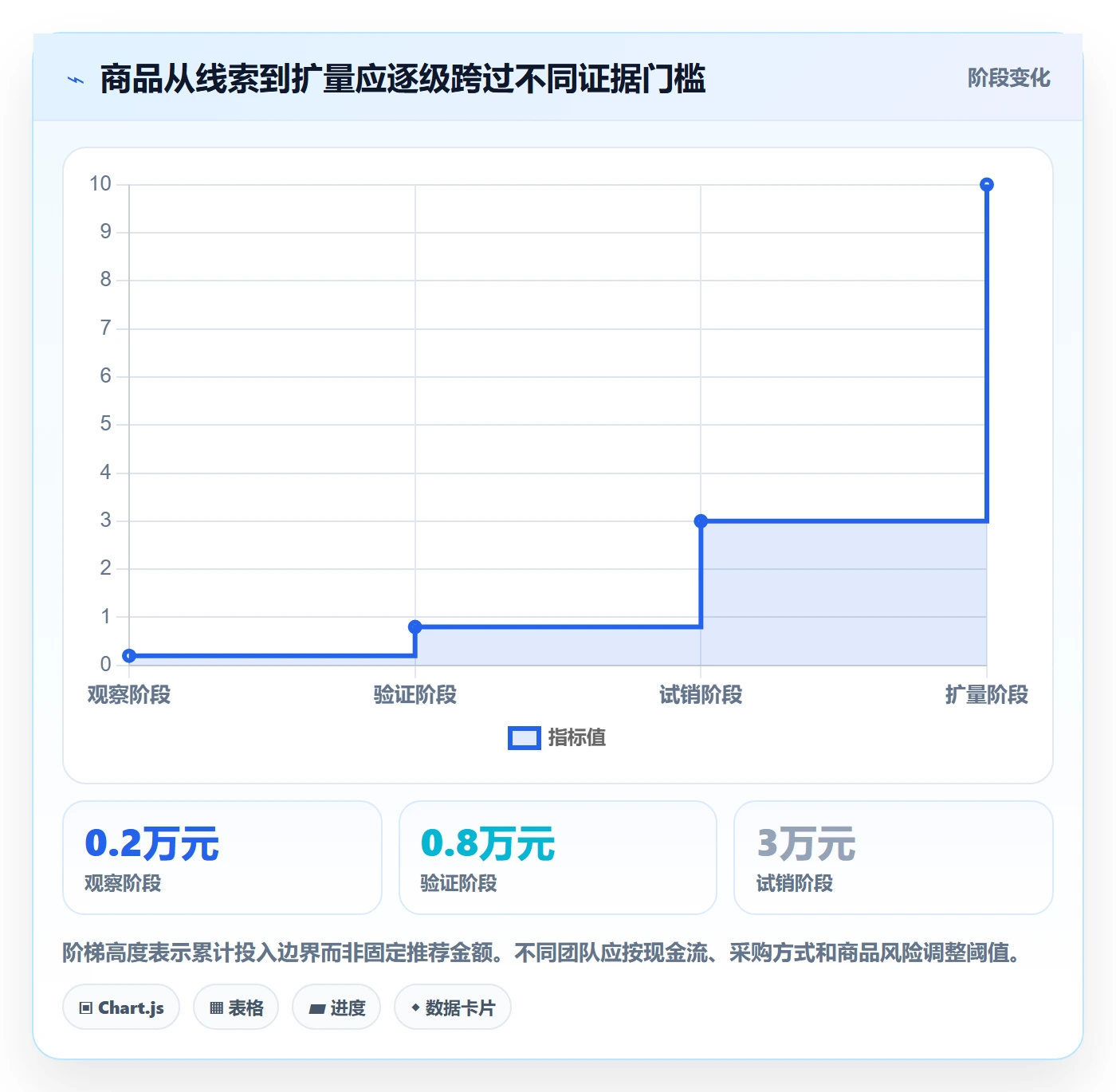Viewport: 1116px width, 1092px height.
Task: Click the square icon in Chart.js chip
Action: (x=86, y=1008)
